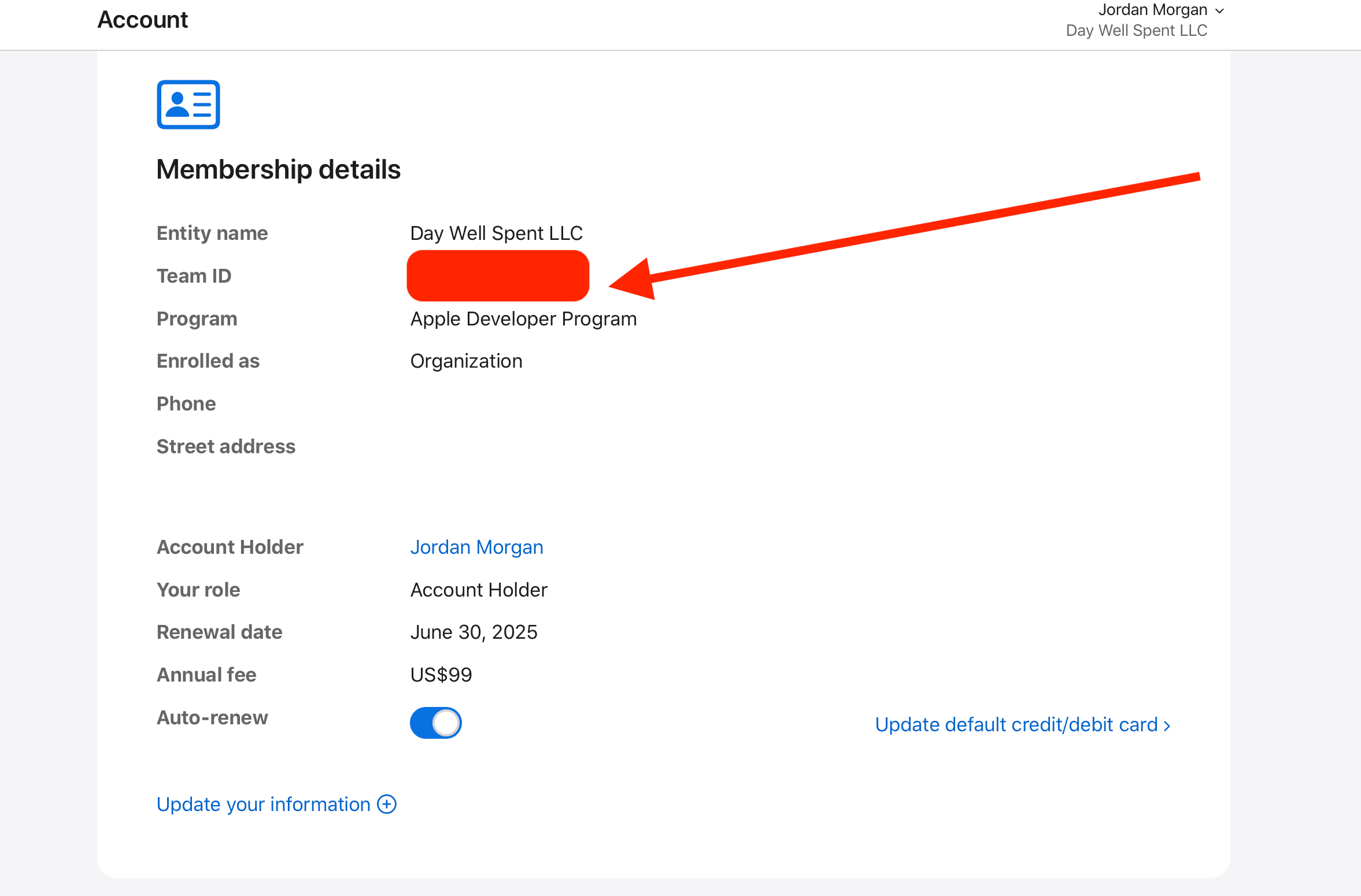This screenshot has width=1361, height=896.
Task: Click the green redacted phone and address block
Action: click(x=556, y=457)
